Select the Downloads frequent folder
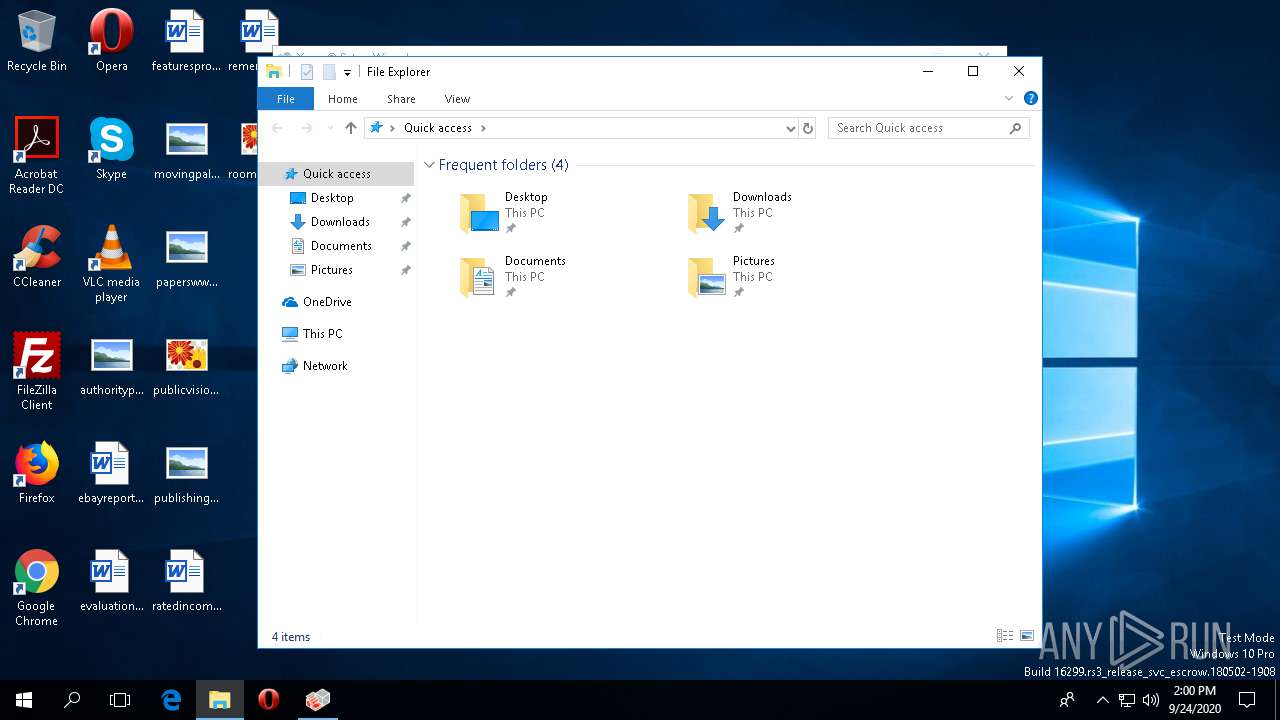The image size is (1280, 720). [x=741, y=213]
